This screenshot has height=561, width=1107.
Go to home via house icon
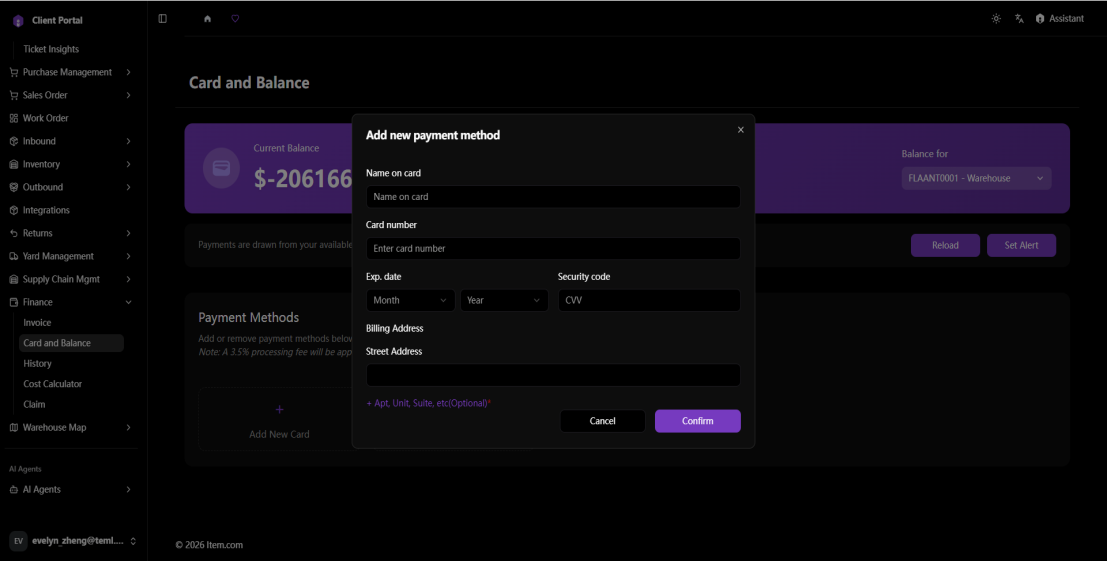[208, 19]
